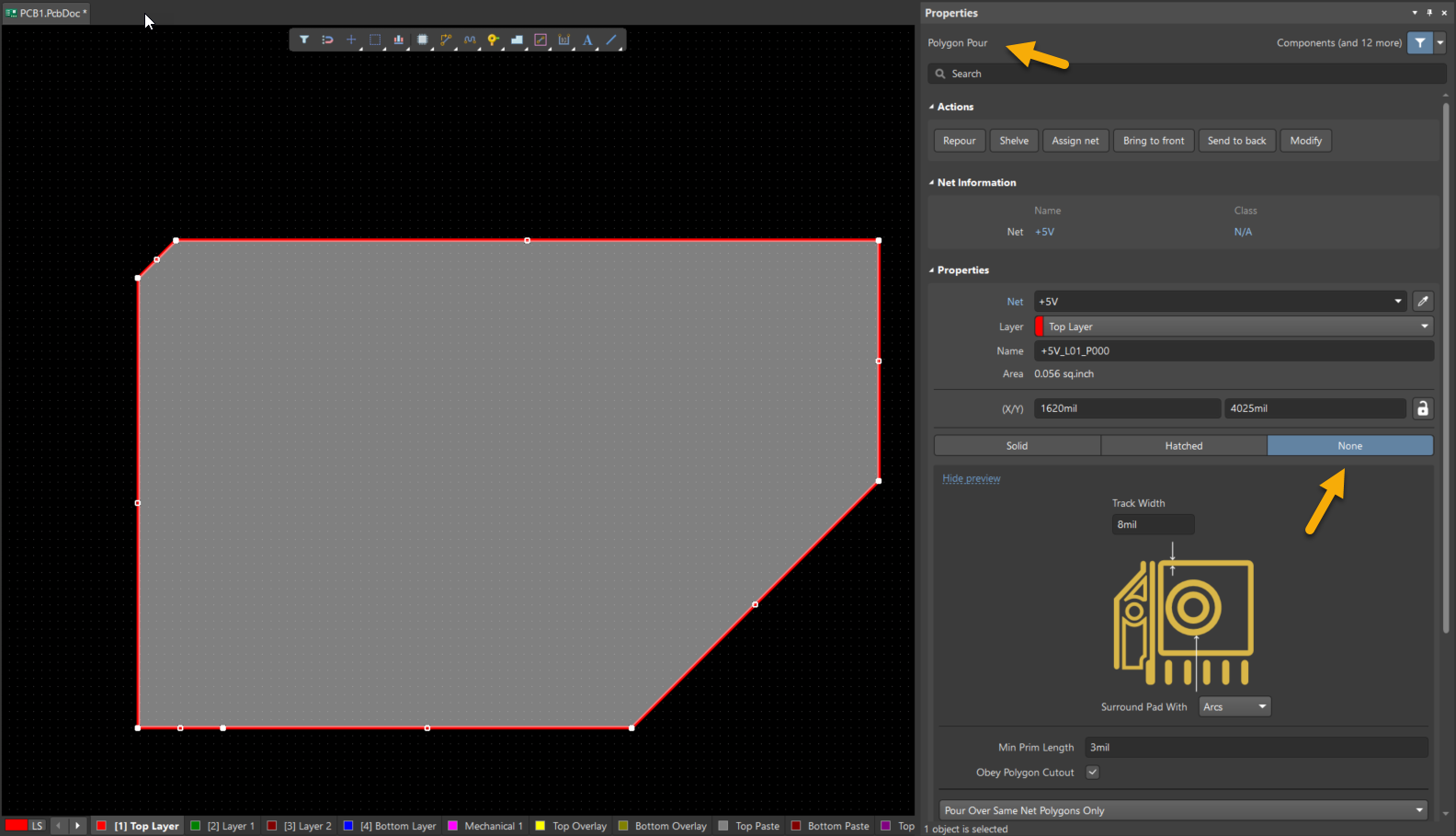1456x836 pixels.
Task: Expand the Surround Pad With Arcs dropdown
Action: (1234, 707)
